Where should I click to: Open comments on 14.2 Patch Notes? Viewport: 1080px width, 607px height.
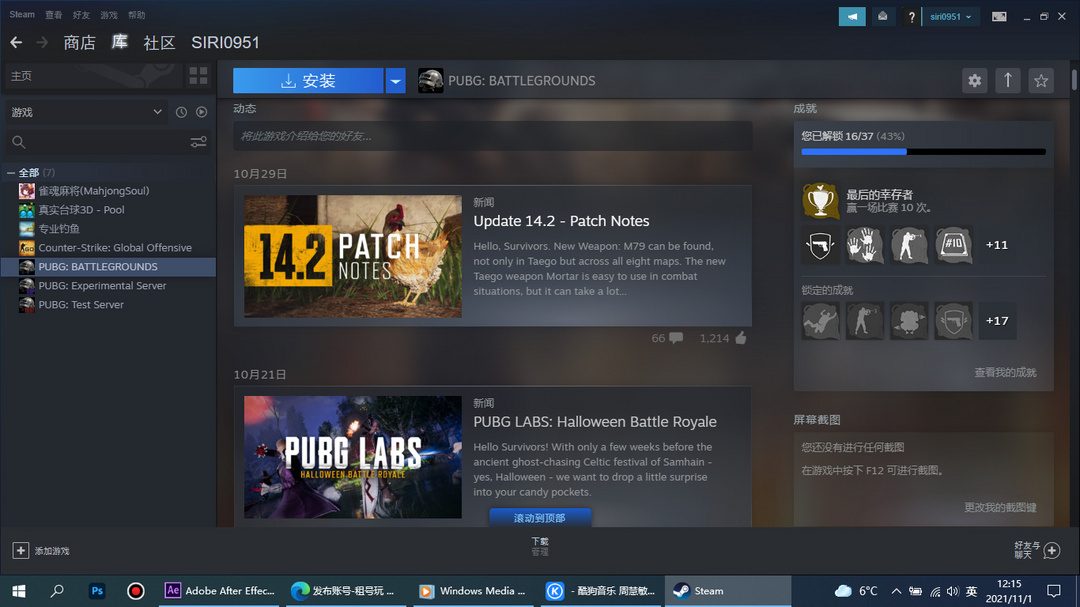tap(676, 338)
